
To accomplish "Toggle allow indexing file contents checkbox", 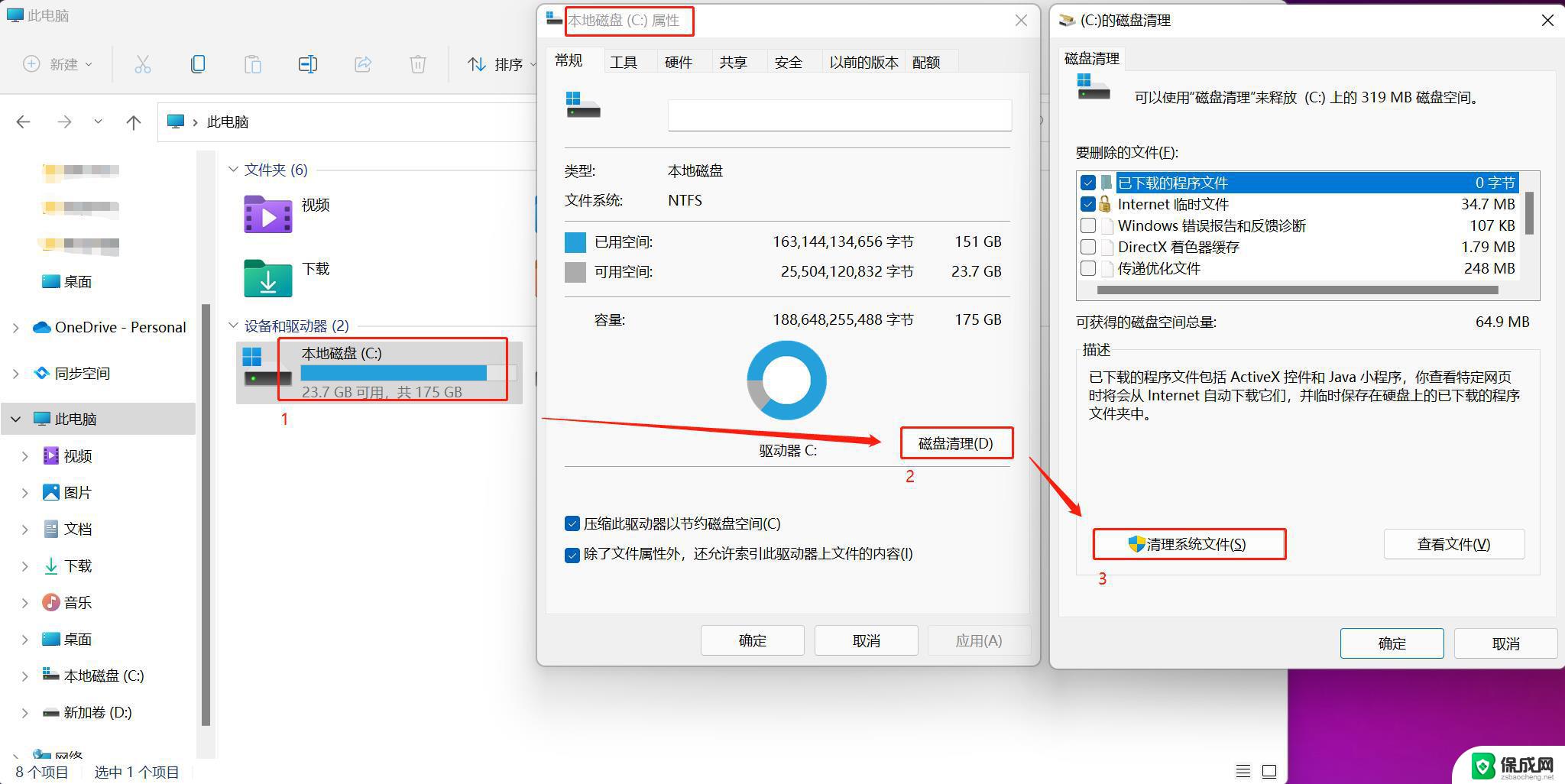I will coord(572,555).
